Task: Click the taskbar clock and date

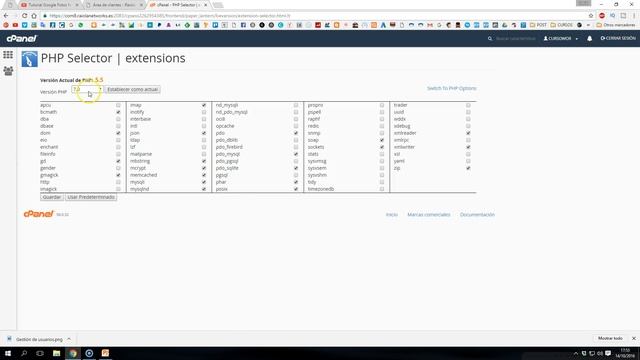Action: (625, 353)
